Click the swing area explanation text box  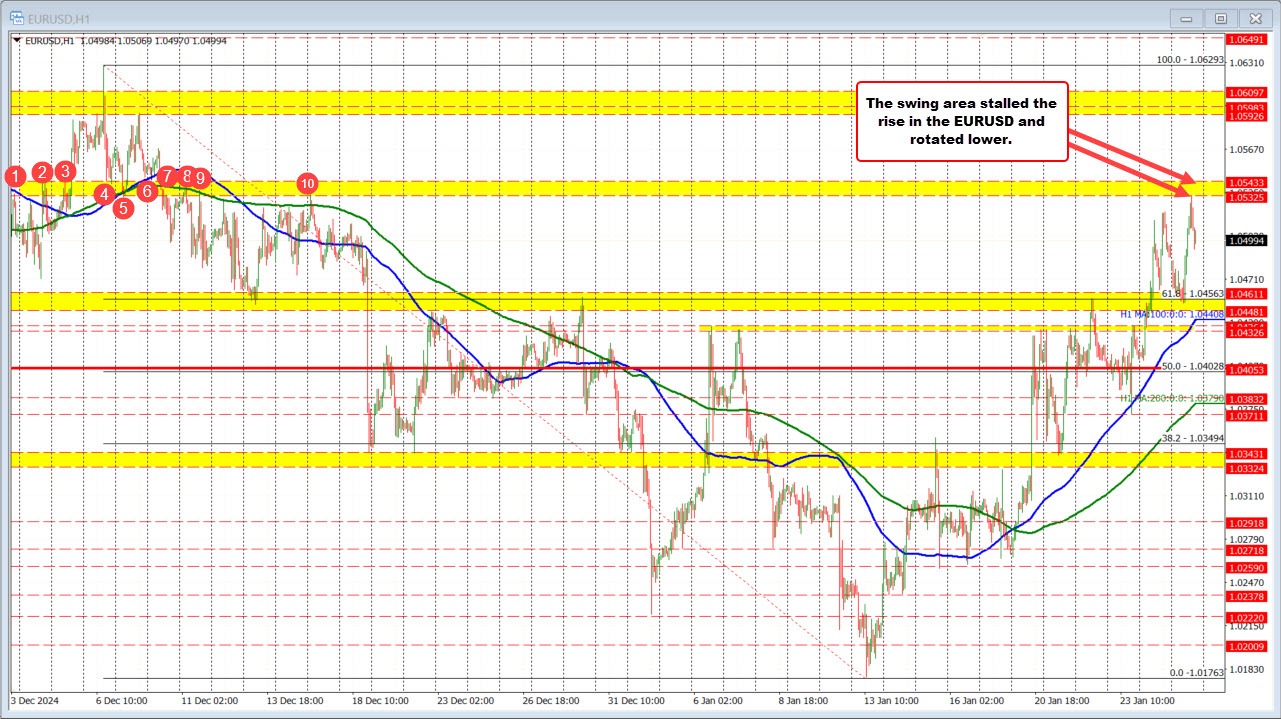coord(963,120)
